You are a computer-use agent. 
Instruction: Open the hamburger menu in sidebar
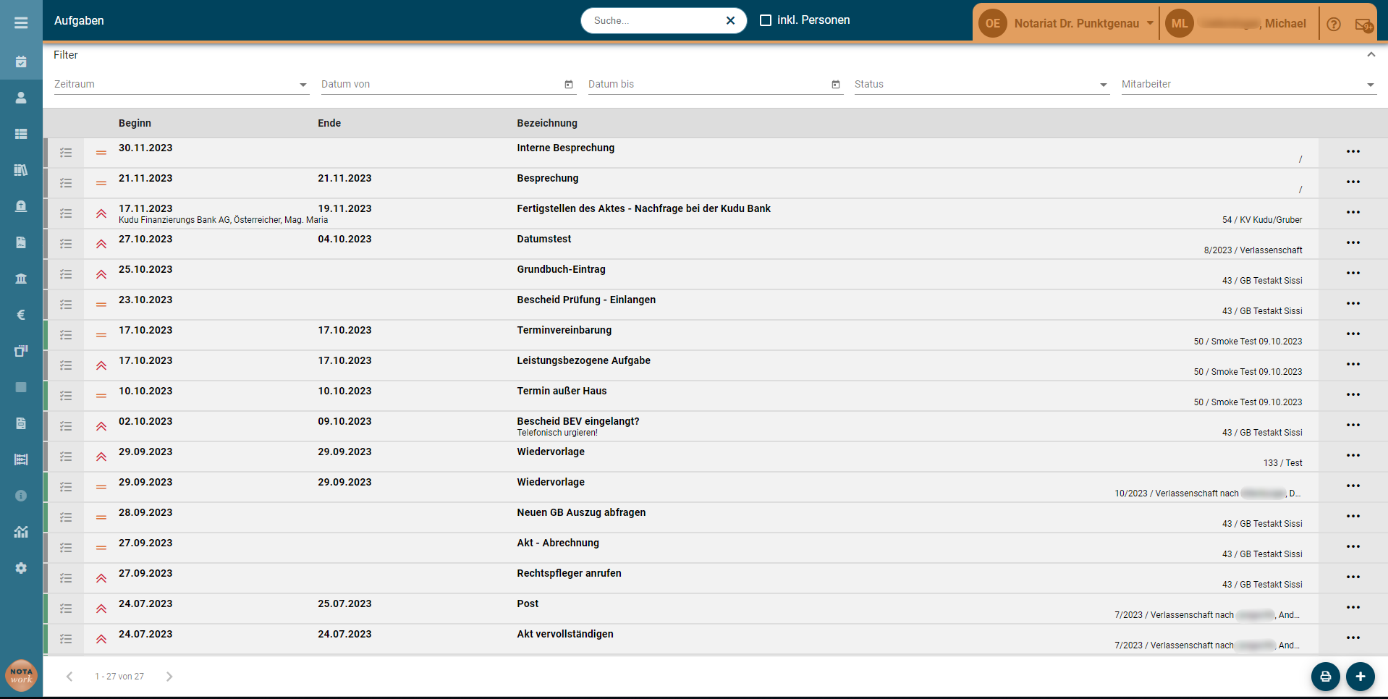coord(21,21)
